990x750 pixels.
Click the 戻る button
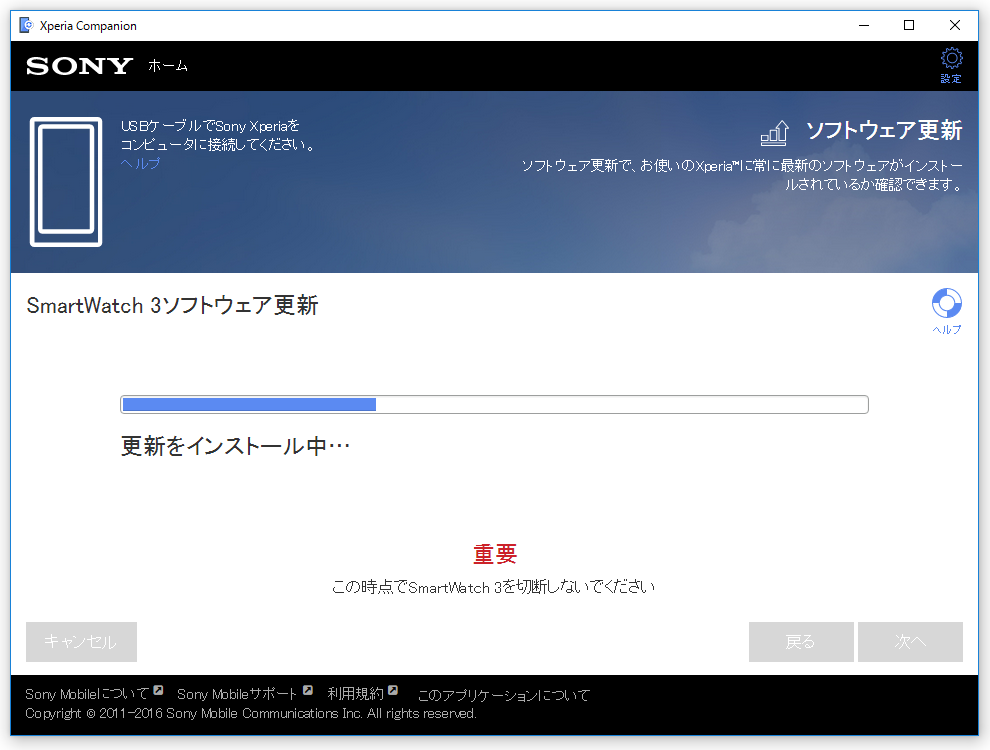[x=801, y=642]
